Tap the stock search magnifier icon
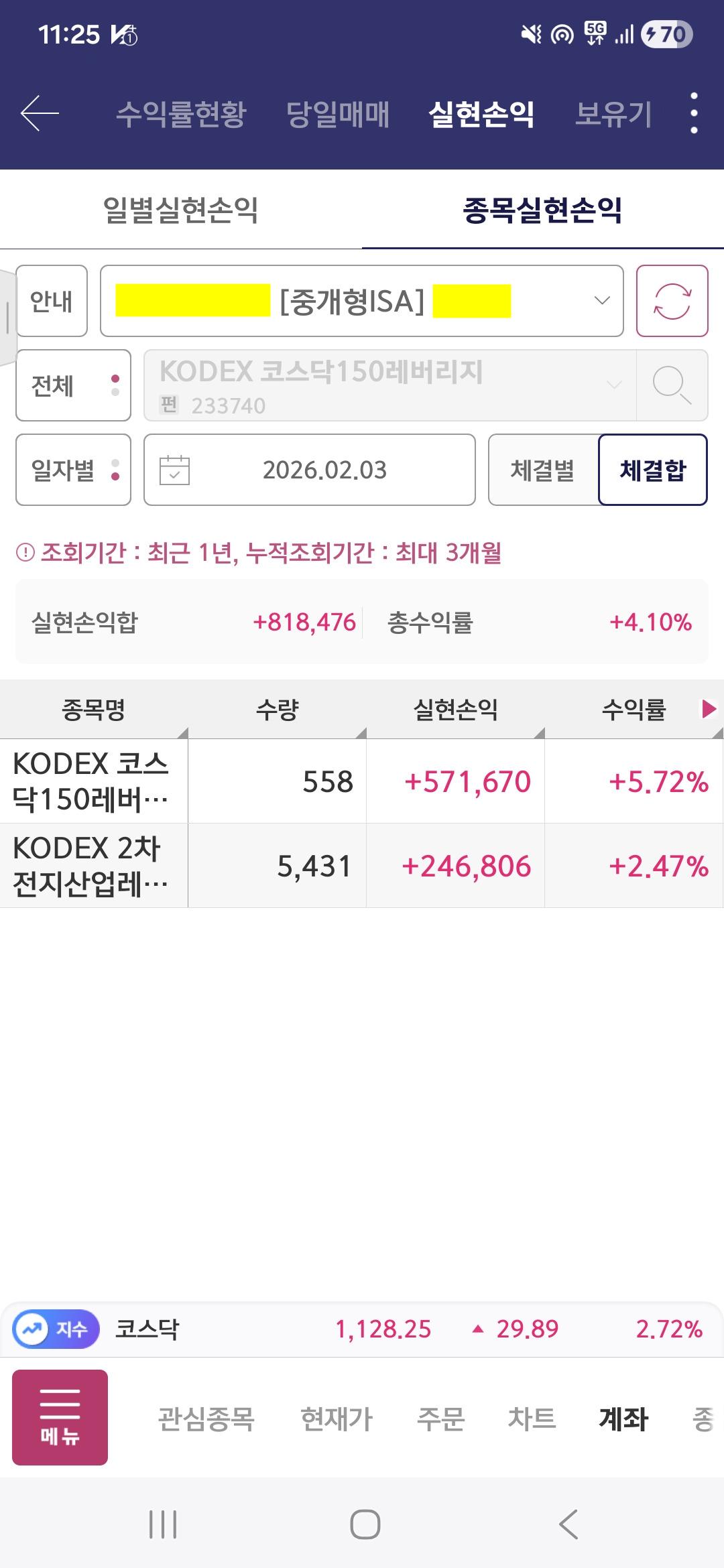This screenshot has height=1568, width=724. (x=672, y=385)
